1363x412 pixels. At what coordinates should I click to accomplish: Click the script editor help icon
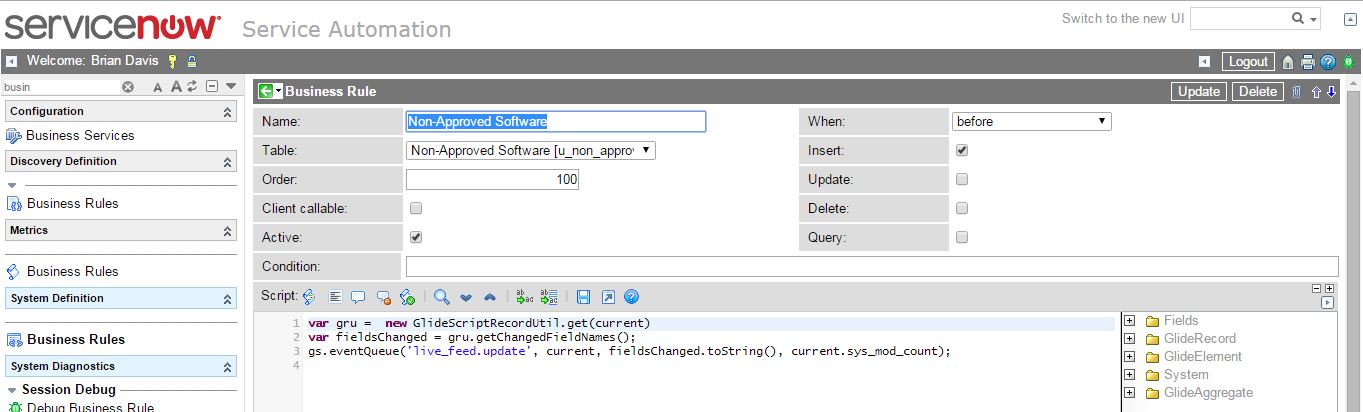click(631, 297)
